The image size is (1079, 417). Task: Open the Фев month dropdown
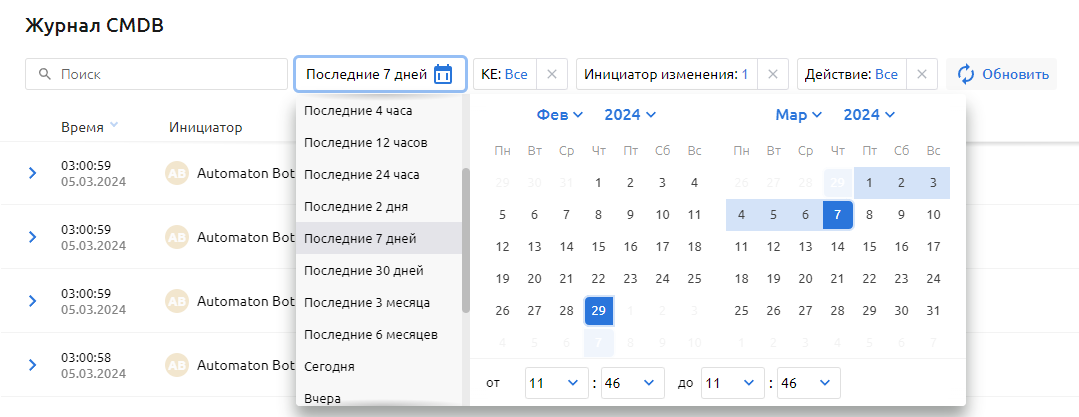[559, 115]
